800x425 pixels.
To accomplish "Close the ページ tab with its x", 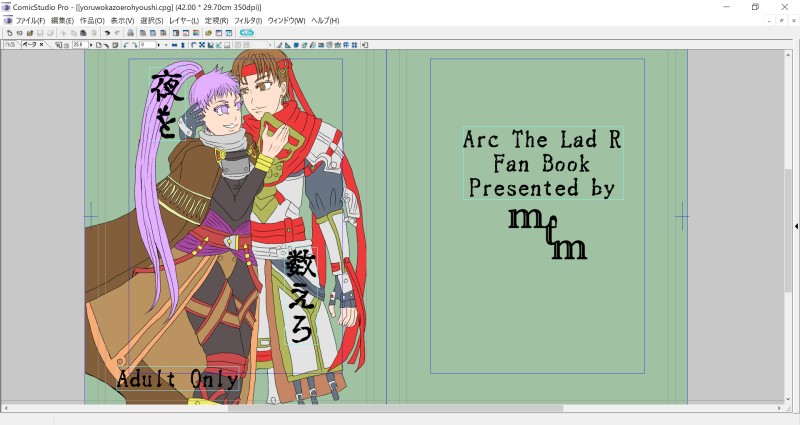I will 41,45.
